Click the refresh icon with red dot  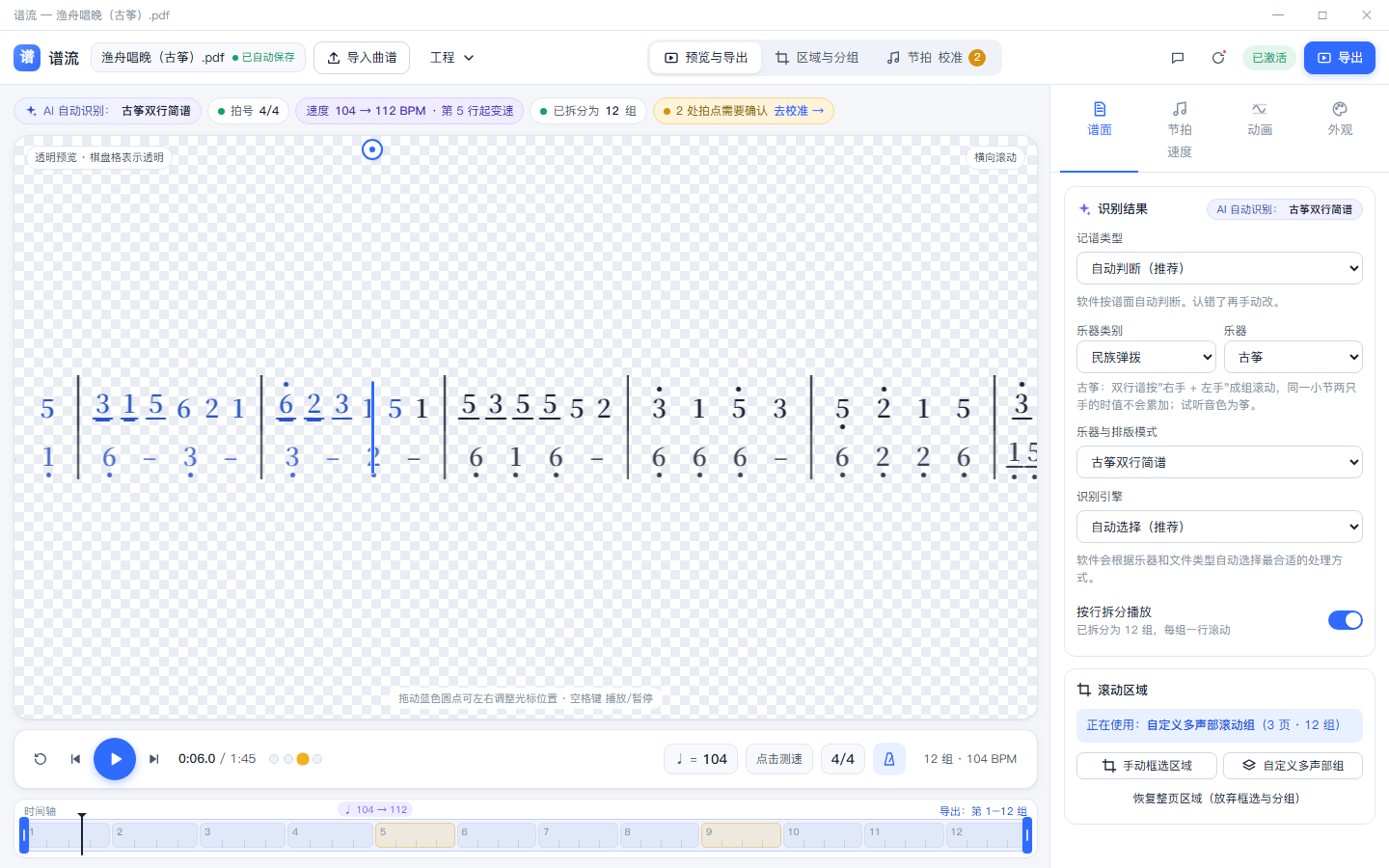coord(1218,58)
